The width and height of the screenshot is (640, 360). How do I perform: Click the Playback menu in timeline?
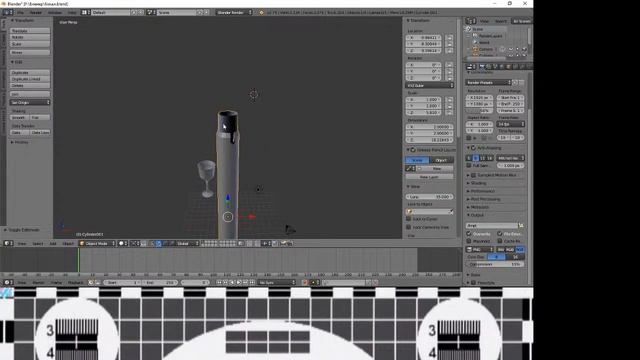pos(76,282)
